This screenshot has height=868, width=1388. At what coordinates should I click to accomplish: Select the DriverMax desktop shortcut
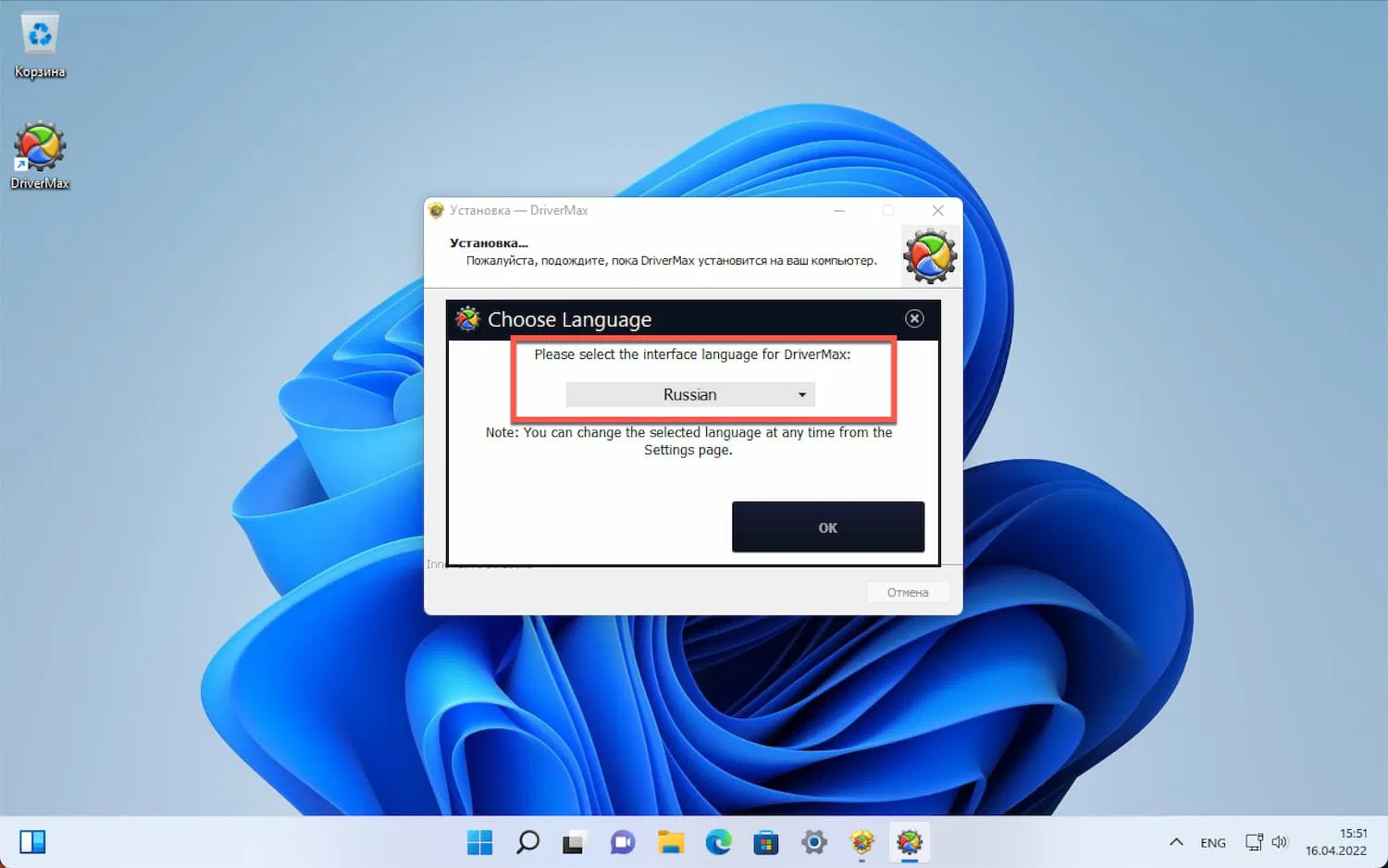point(40,155)
